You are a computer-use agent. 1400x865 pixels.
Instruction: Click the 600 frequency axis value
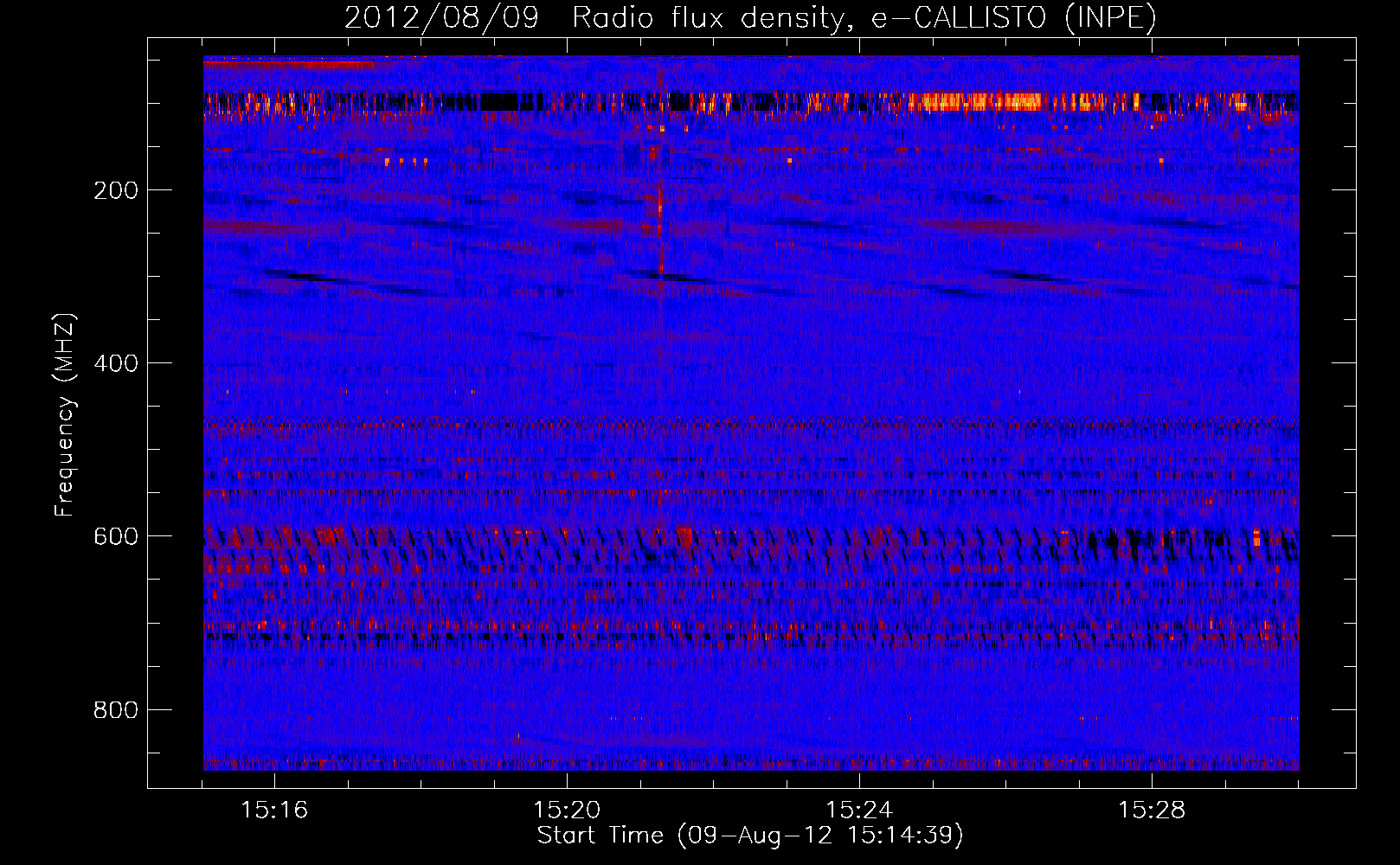[116, 536]
